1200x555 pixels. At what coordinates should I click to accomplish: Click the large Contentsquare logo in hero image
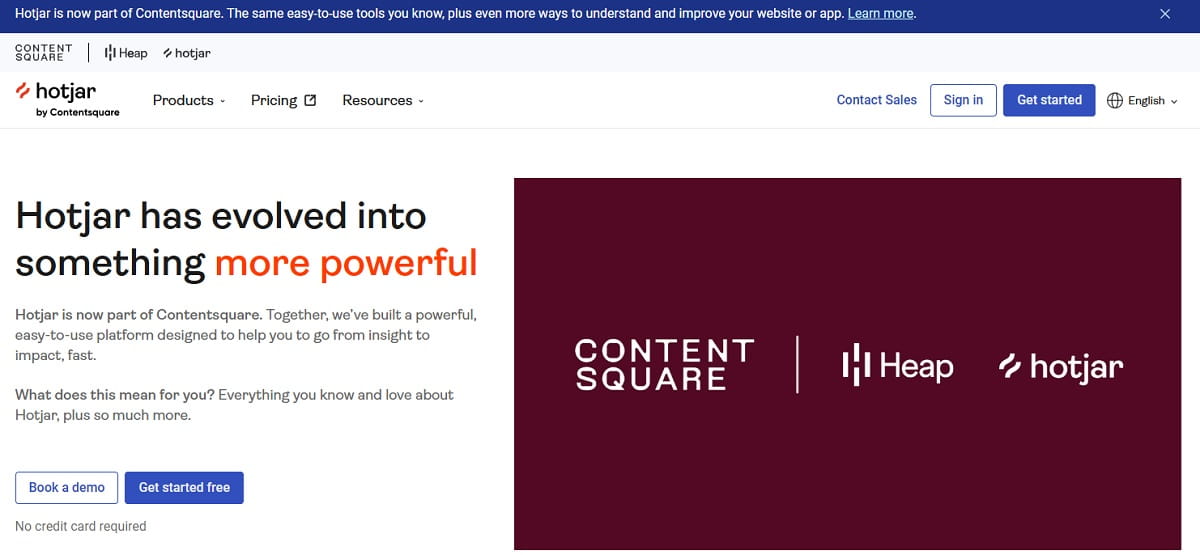pos(664,364)
